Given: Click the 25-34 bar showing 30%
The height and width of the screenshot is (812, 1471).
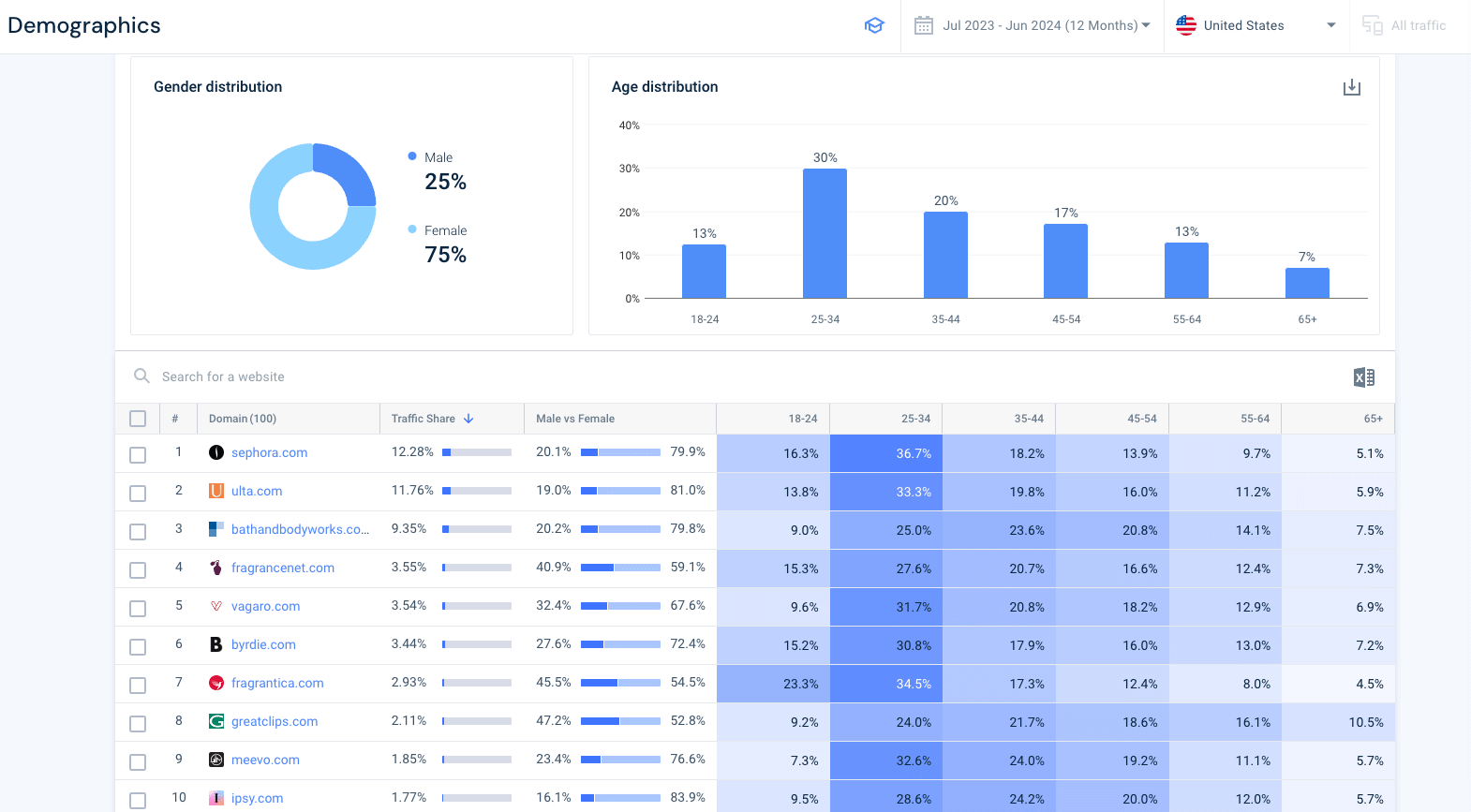Looking at the screenshot, I should pyautogui.click(x=825, y=233).
